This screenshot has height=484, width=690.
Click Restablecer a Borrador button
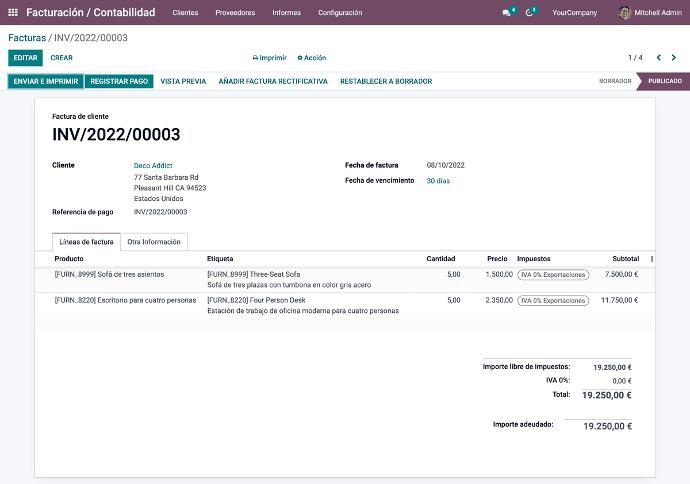pos(386,81)
